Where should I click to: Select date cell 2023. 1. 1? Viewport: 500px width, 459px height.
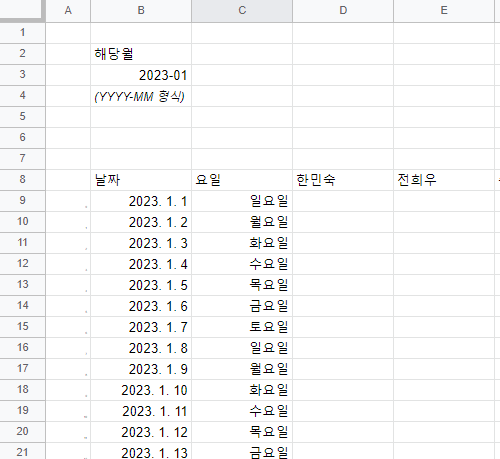click(x=141, y=201)
